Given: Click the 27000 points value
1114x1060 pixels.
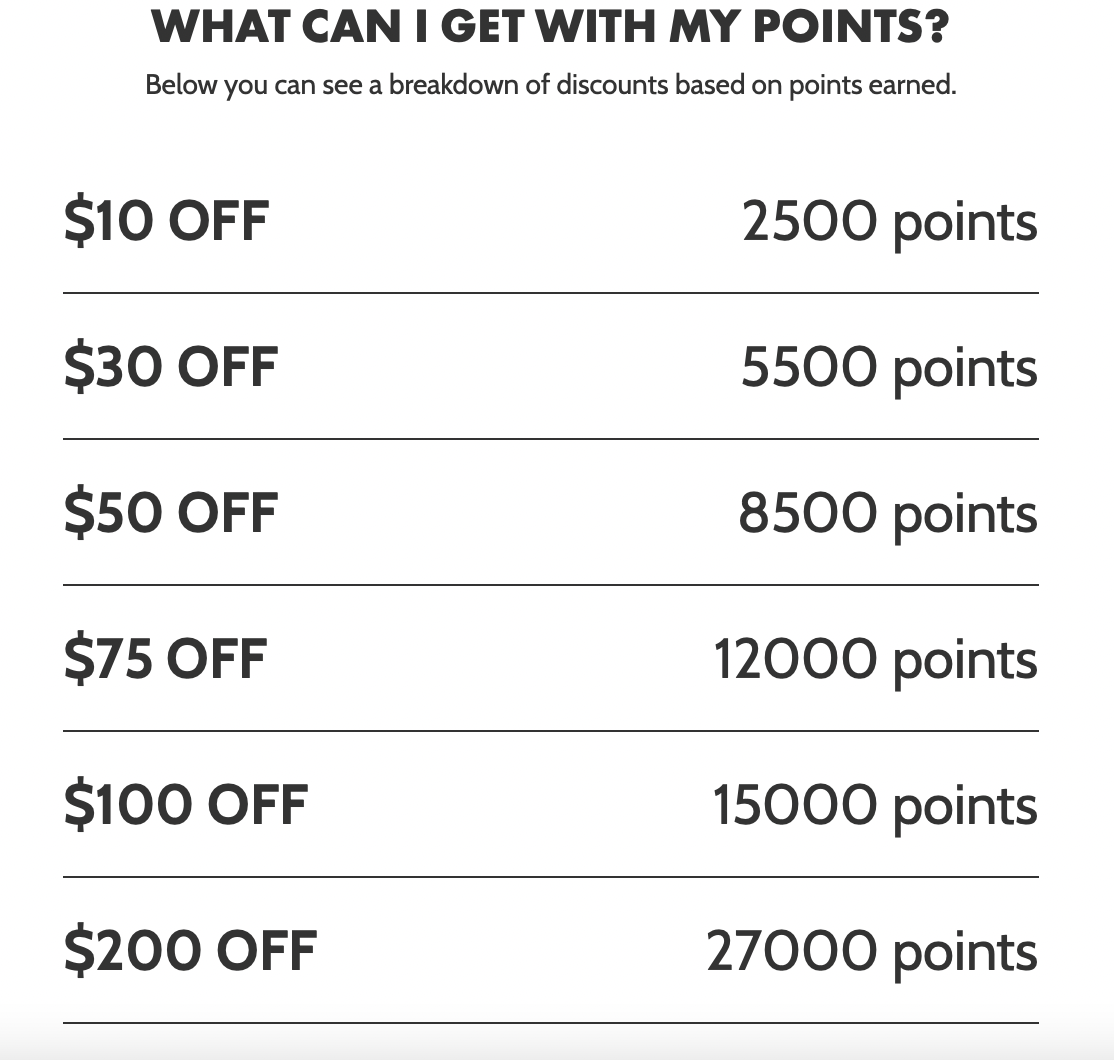Looking at the screenshot, I should [x=872, y=951].
